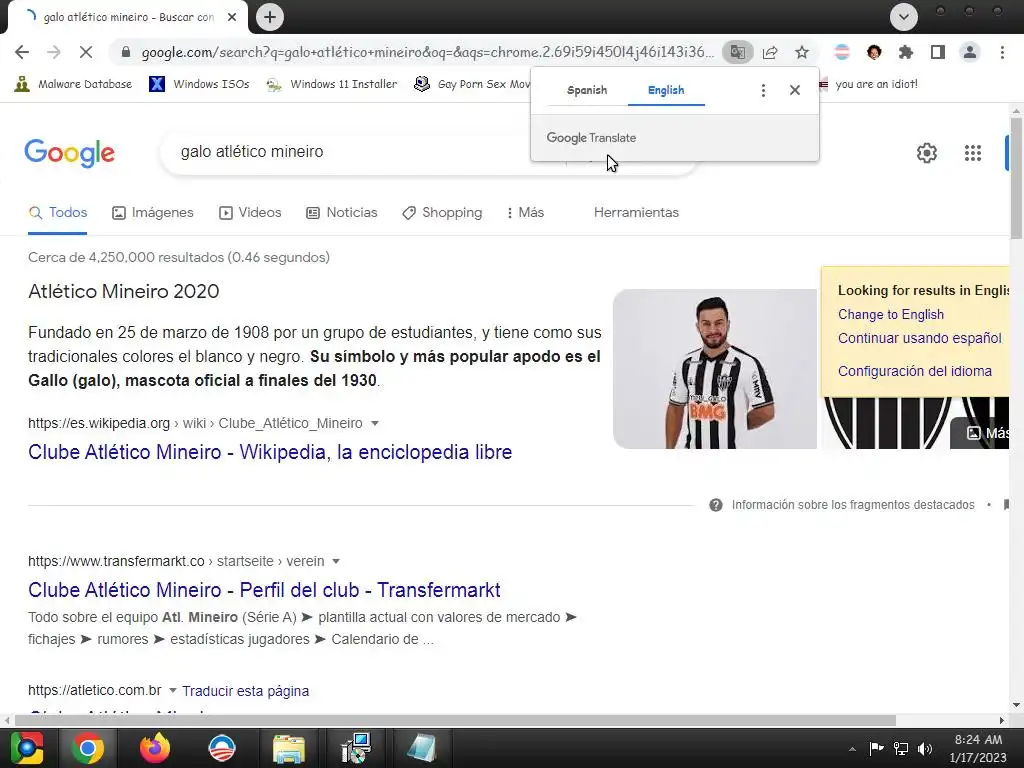Expand the atletico.com.br result dropdown arrow

[172, 690]
